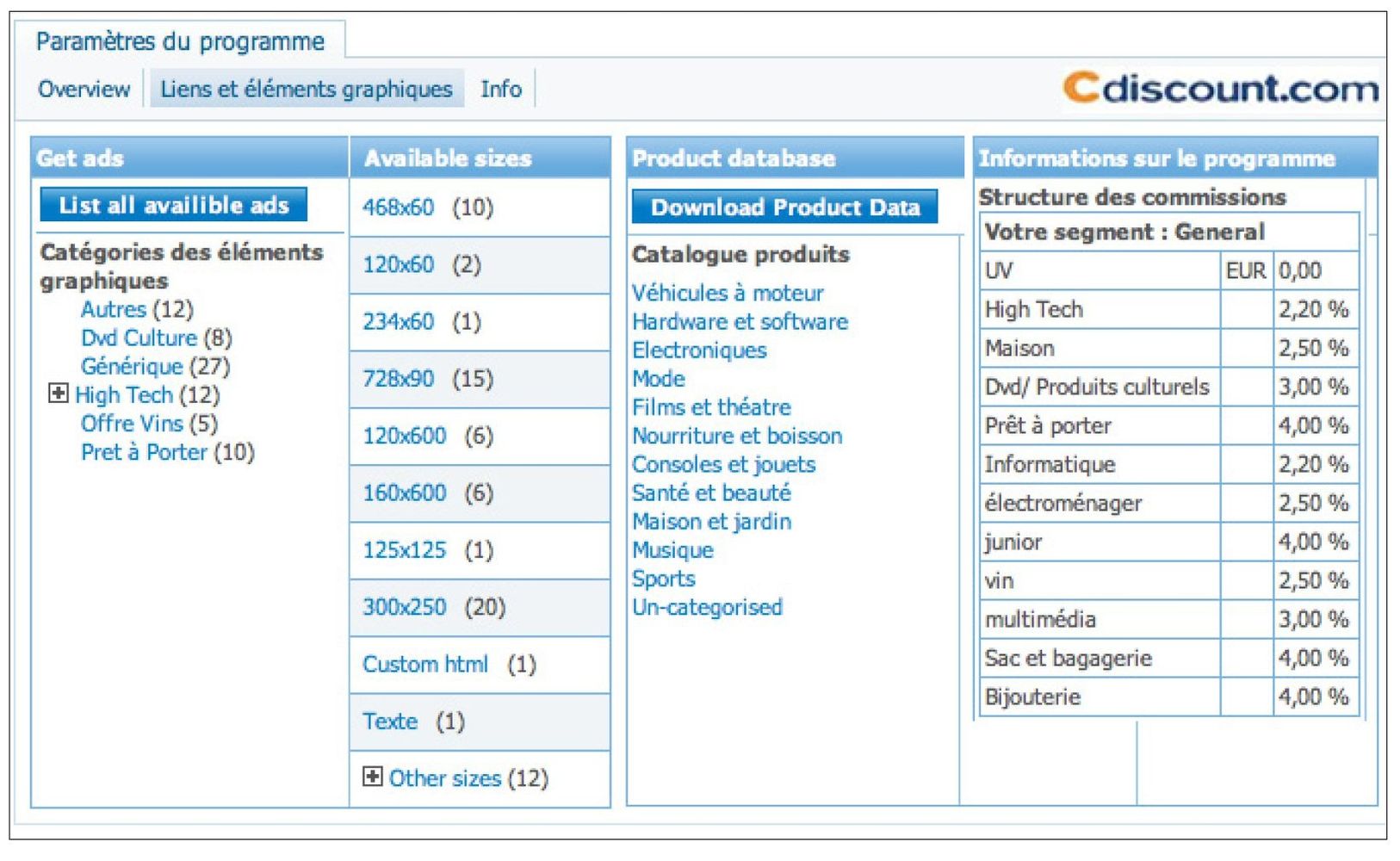The height and width of the screenshot is (861, 1400).
Task: Open the Autres graphics category
Action: 113,309
